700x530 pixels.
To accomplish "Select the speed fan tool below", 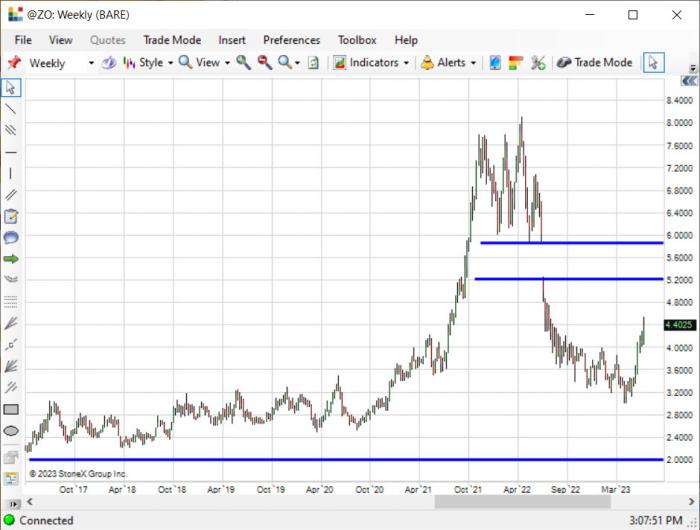I will click(x=11, y=366).
